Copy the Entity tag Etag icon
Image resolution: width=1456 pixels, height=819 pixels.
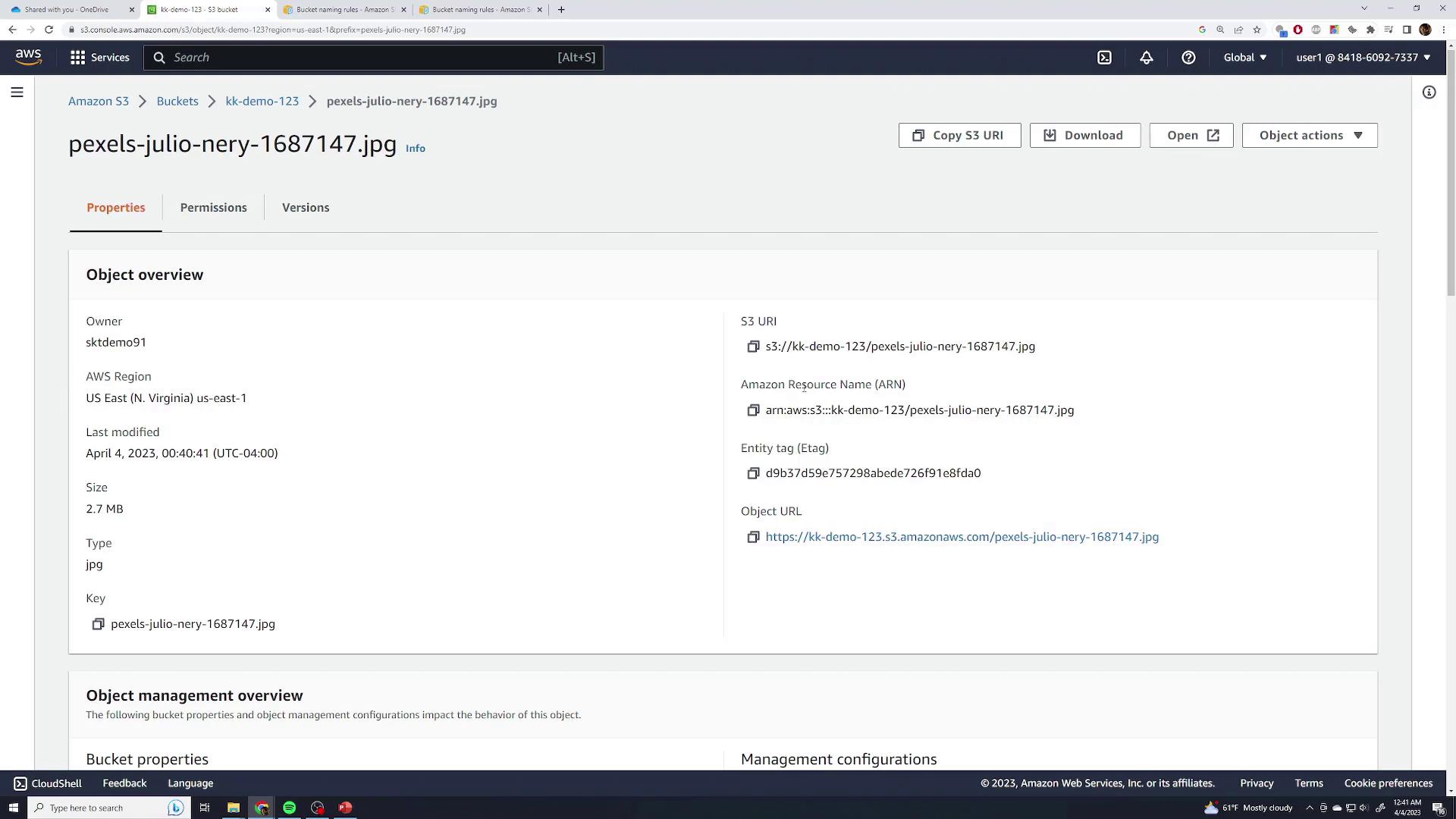point(753,473)
